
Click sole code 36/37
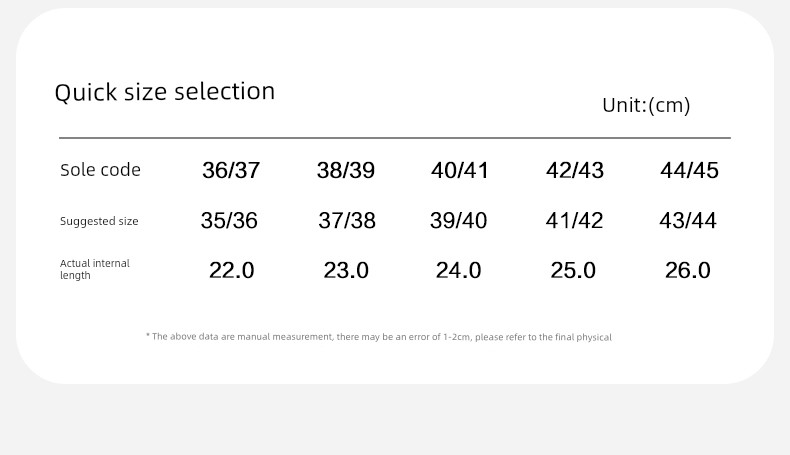coord(231,170)
